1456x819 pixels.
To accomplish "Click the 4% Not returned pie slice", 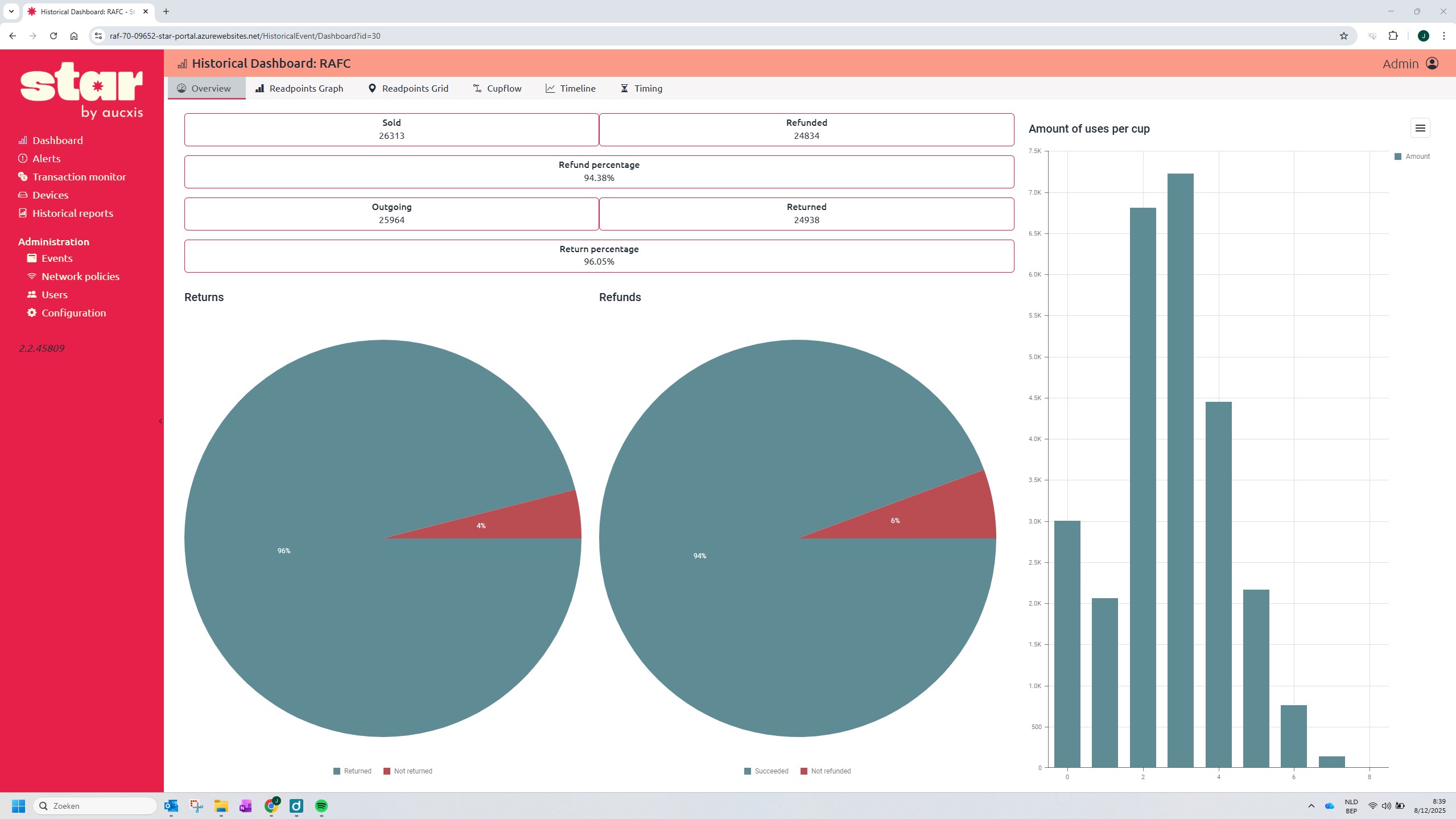I will tap(512, 521).
